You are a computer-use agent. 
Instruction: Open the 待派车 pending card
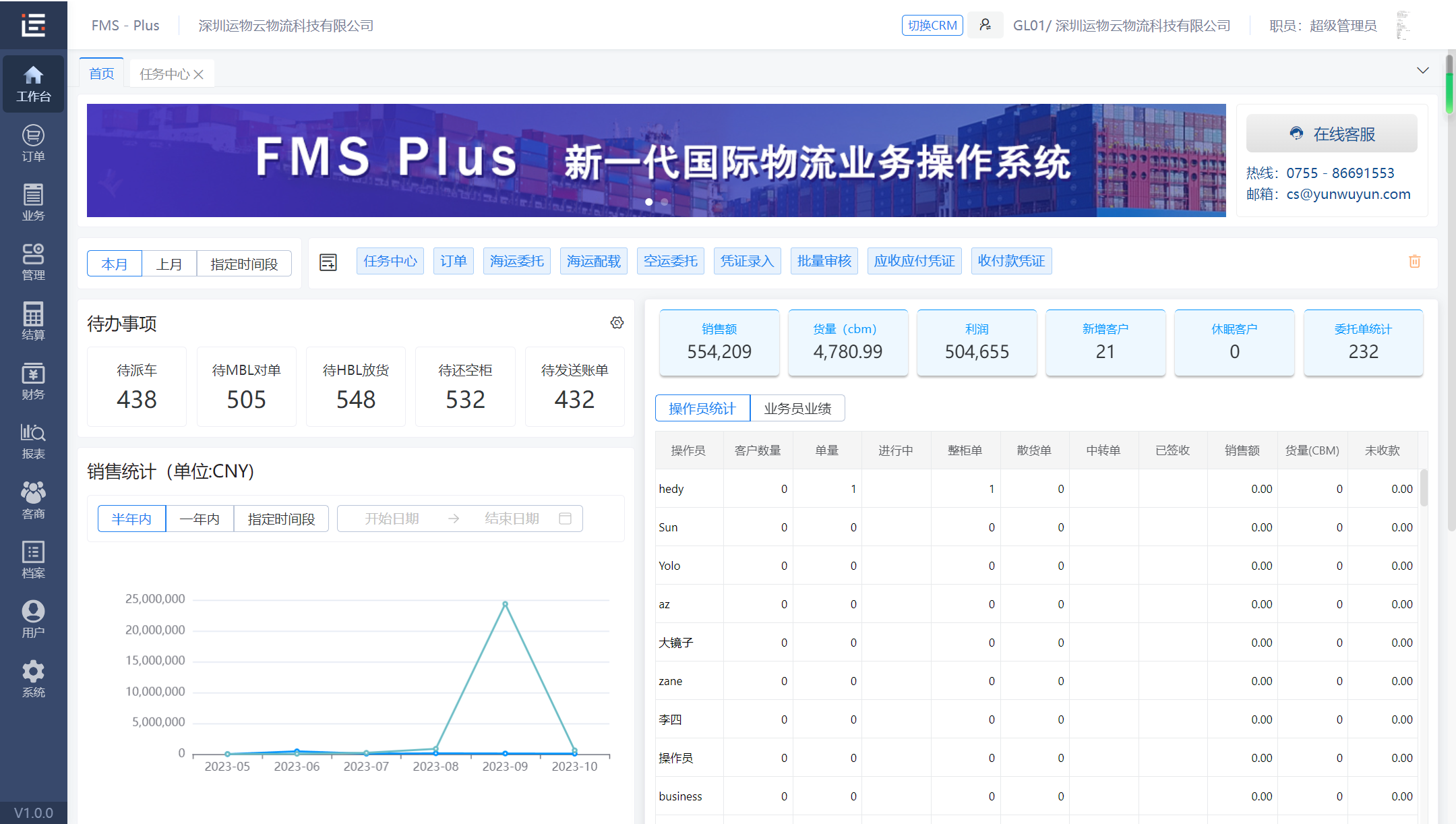coord(137,386)
